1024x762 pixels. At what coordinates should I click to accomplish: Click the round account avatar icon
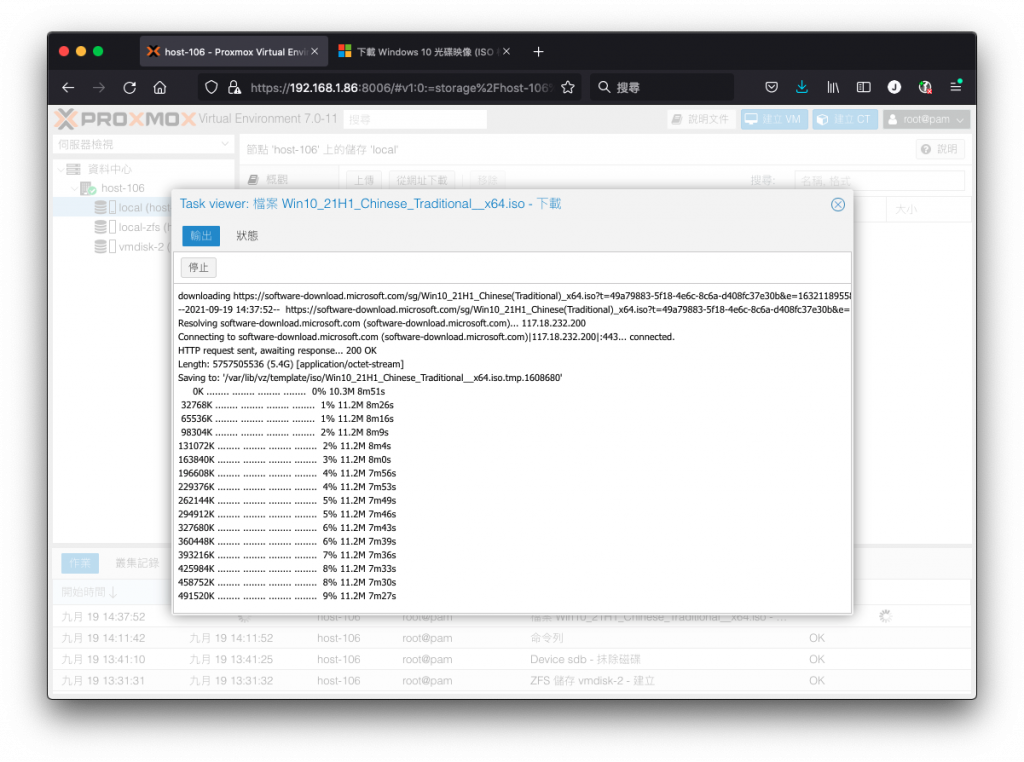894,87
